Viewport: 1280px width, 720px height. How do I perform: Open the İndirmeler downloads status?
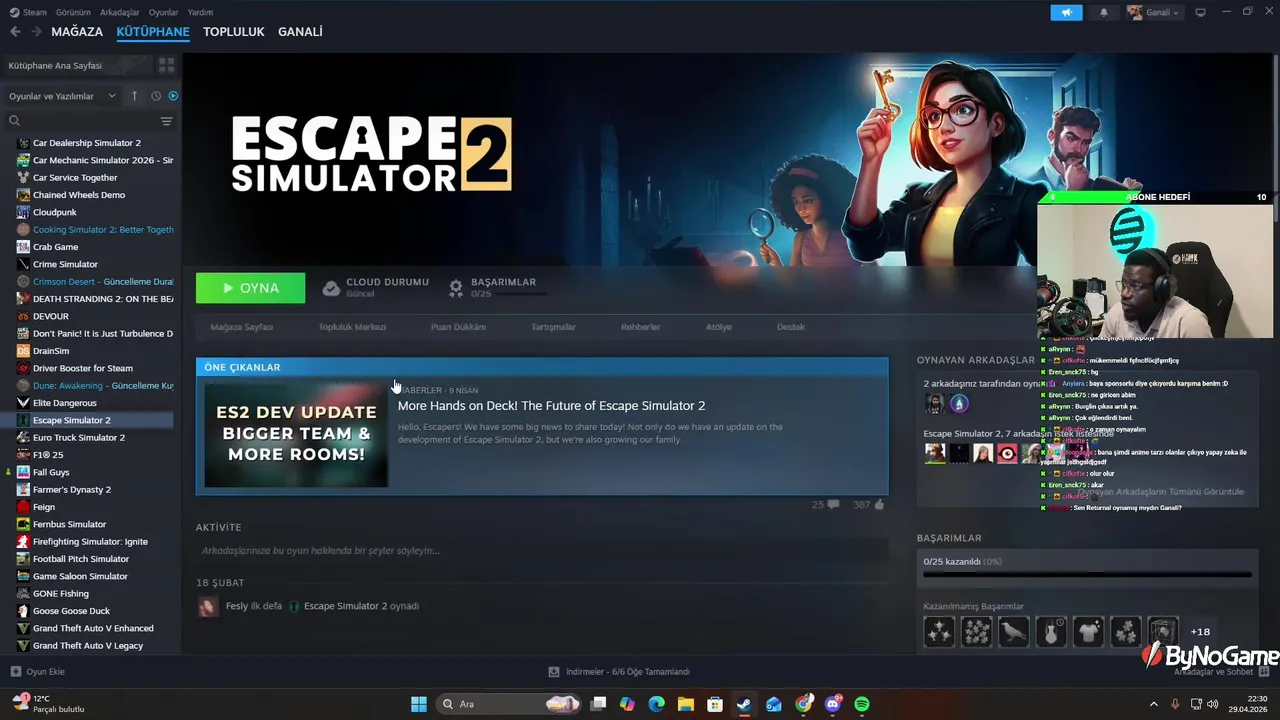point(619,672)
